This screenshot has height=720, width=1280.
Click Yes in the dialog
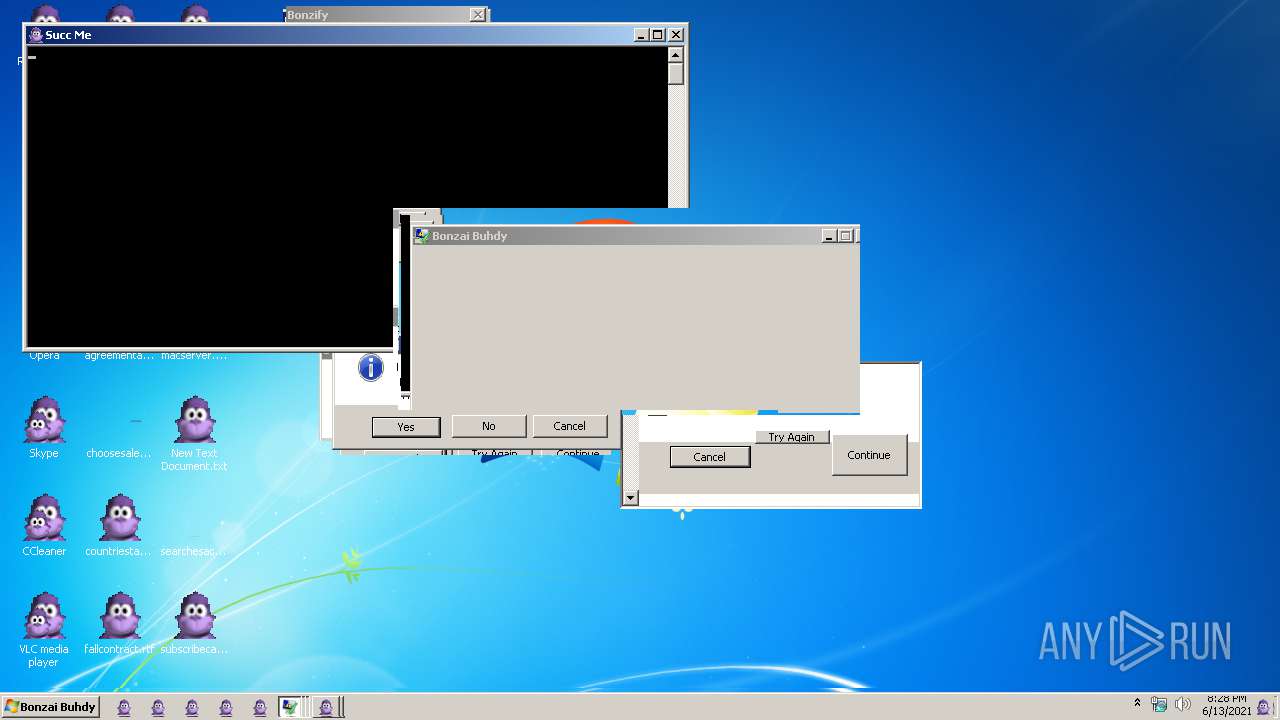pos(405,427)
